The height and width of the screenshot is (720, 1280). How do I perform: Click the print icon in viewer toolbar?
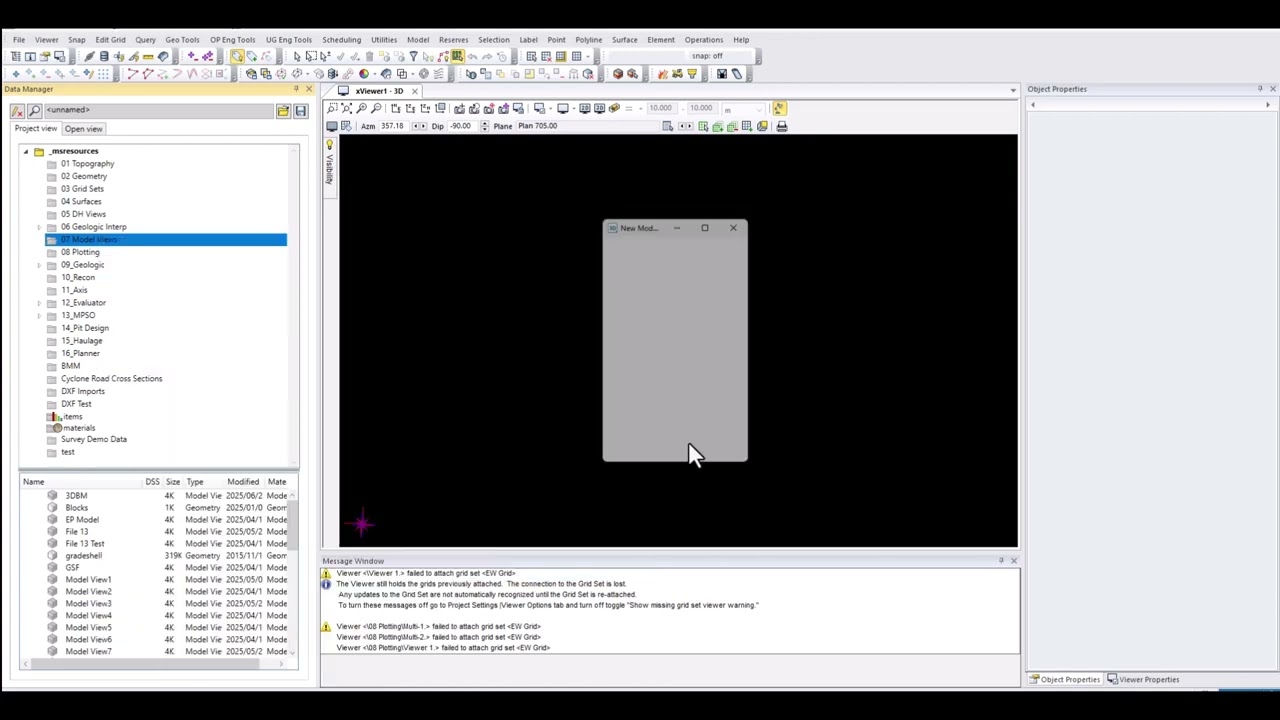point(781,126)
